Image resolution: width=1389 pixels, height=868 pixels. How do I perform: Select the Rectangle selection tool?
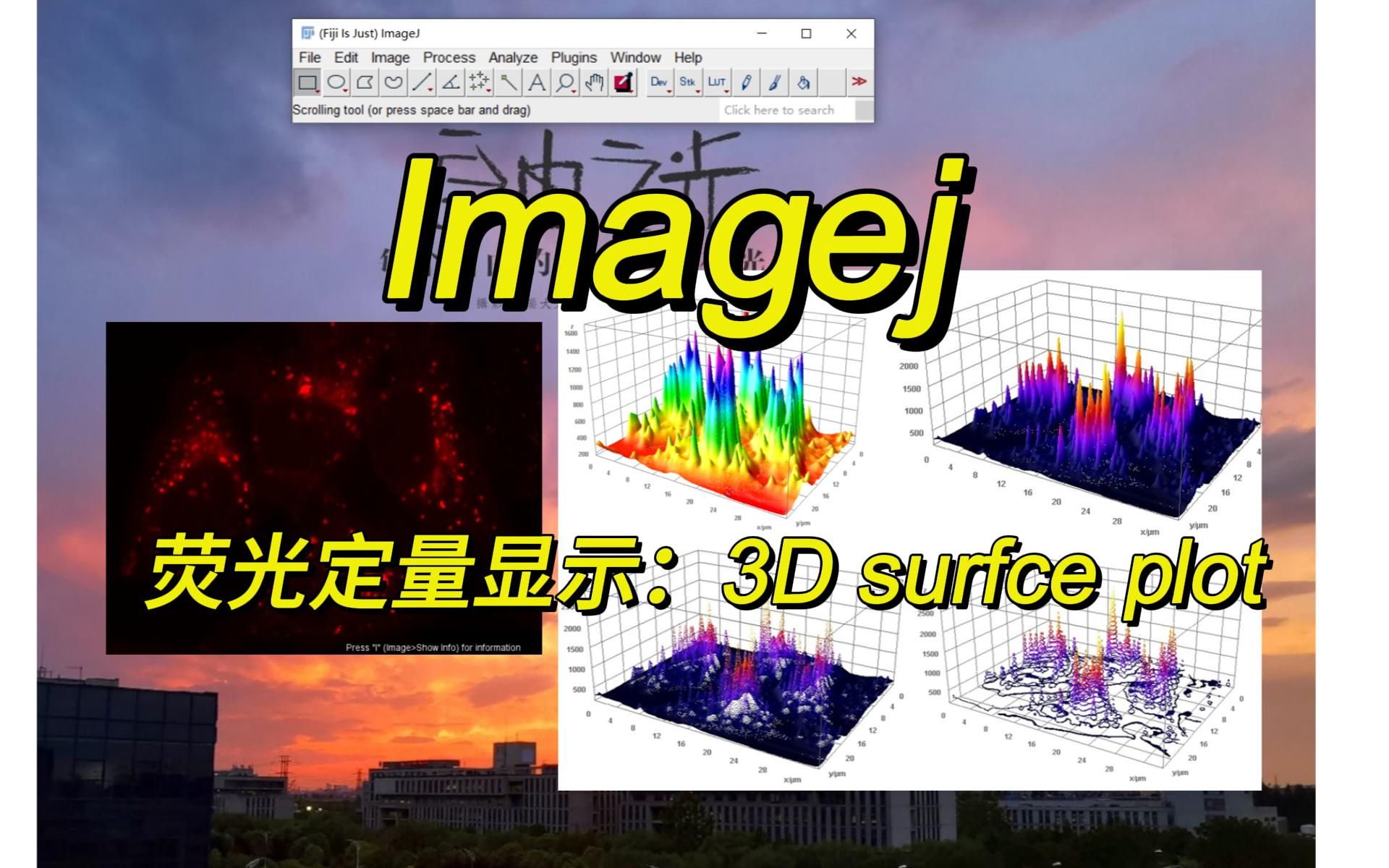[x=307, y=82]
